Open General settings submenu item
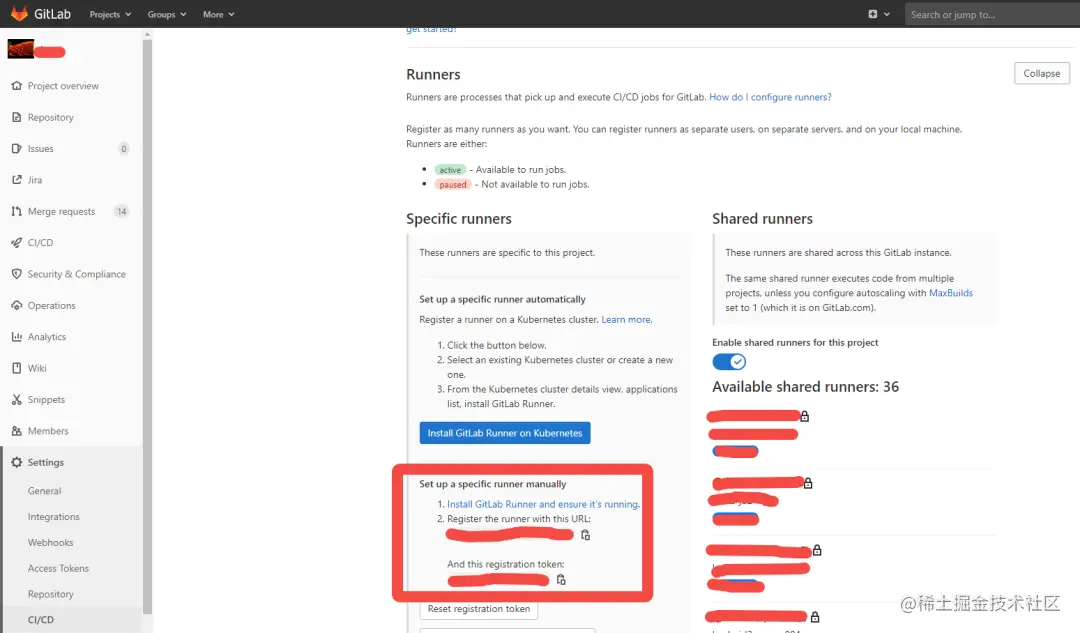Image resolution: width=1080 pixels, height=633 pixels. (x=44, y=491)
